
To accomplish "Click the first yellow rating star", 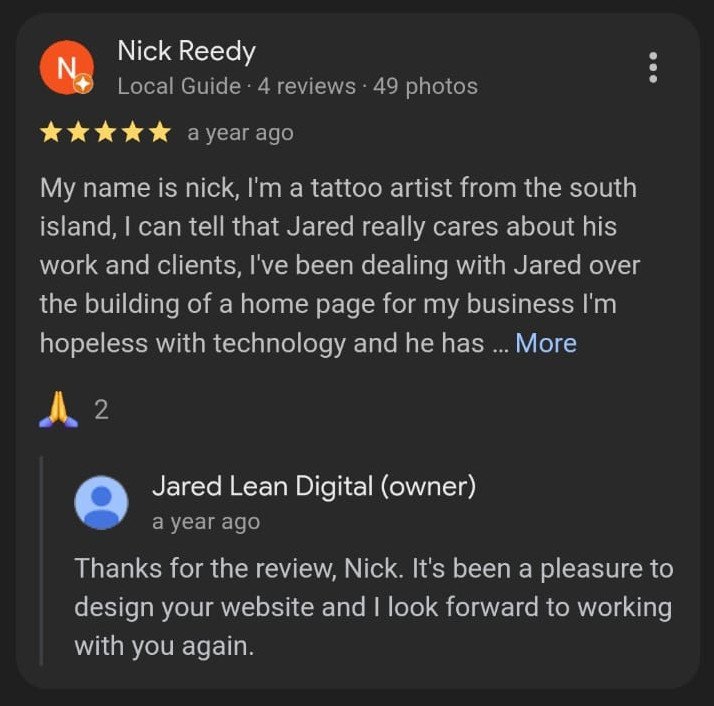I will (x=51, y=133).
